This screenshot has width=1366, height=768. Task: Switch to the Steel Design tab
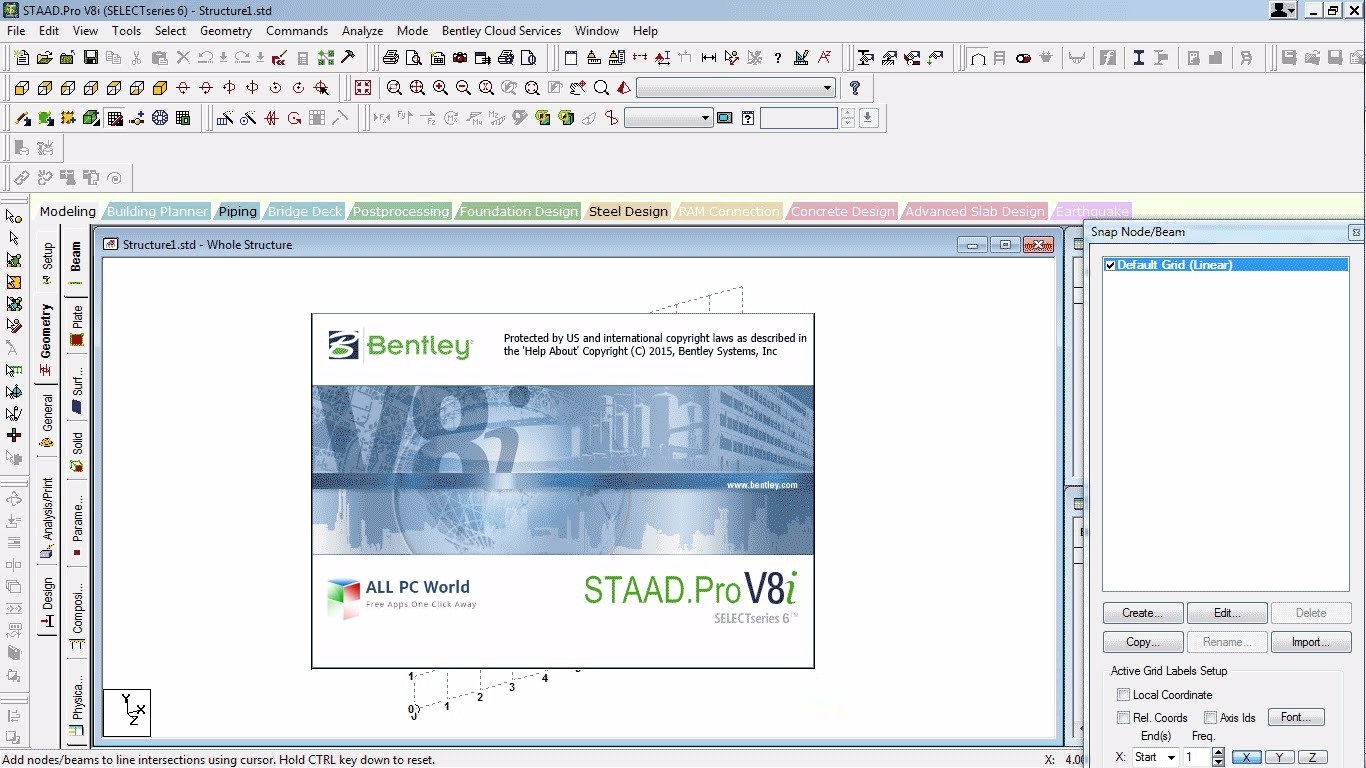click(x=628, y=211)
